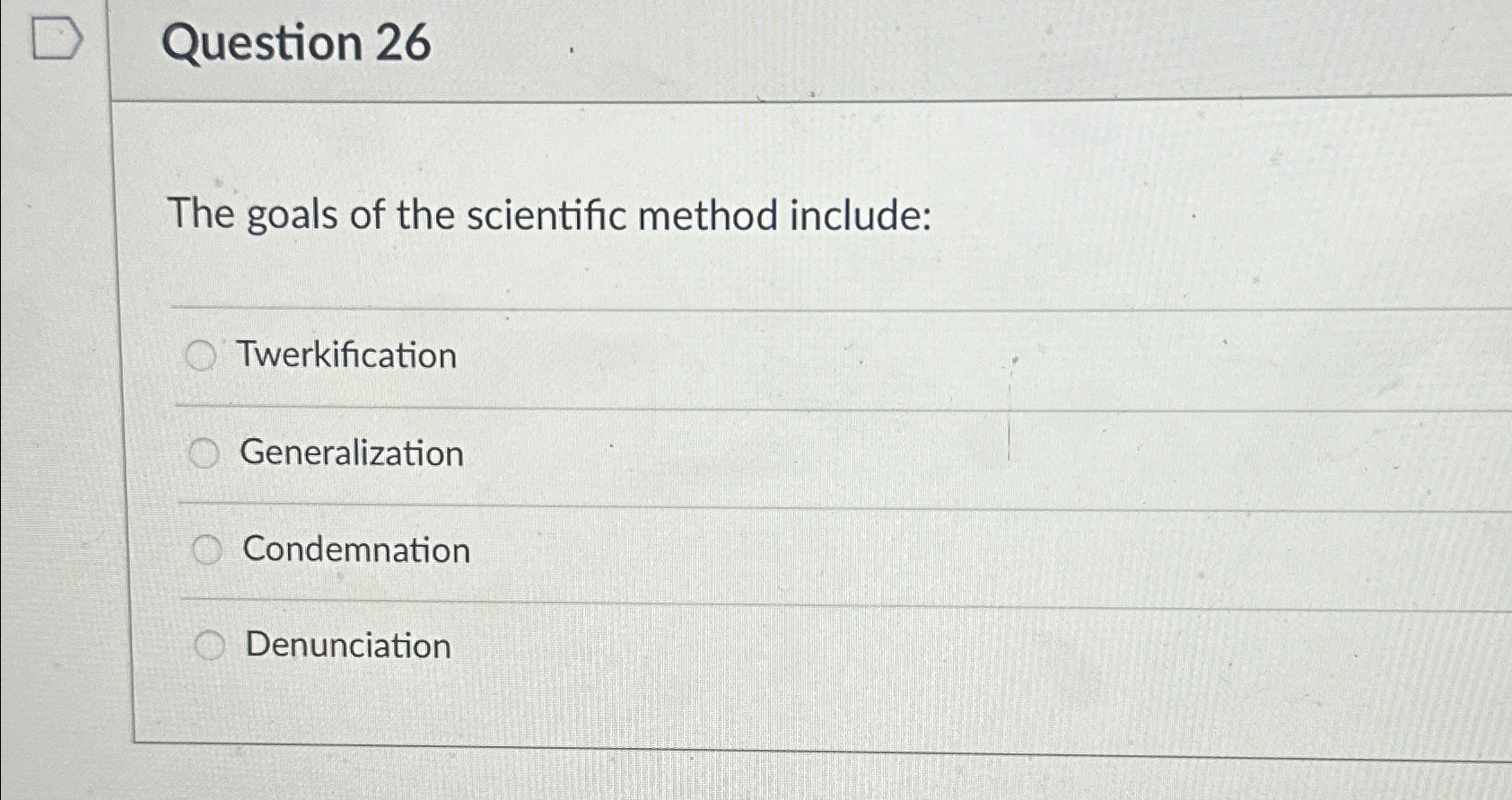Click the Condemnation answer row
This screenshot has width=1512, height=800.
[x=356, y=549]
